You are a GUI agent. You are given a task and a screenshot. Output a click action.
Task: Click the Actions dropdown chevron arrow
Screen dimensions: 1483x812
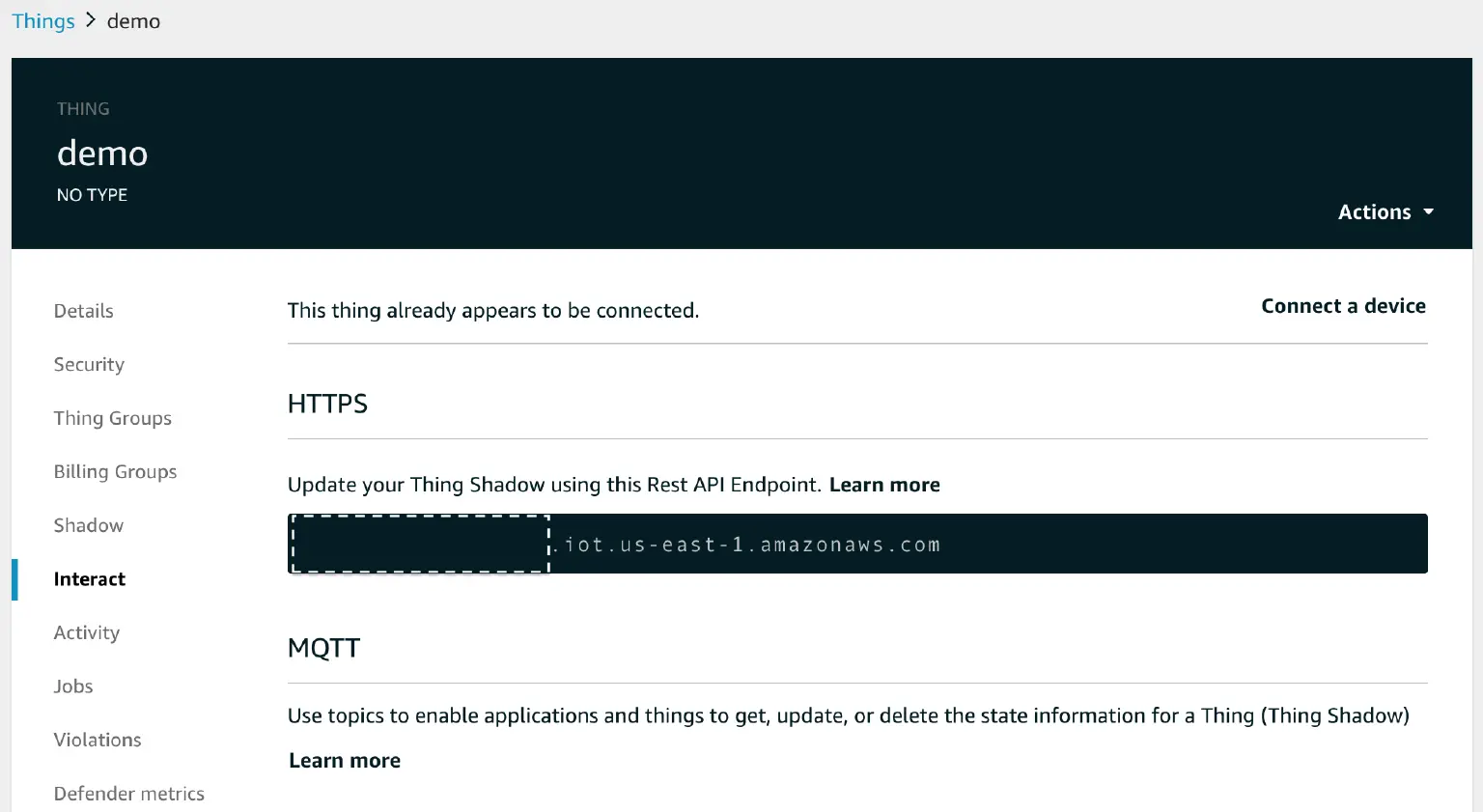(x=1429, y=211)
